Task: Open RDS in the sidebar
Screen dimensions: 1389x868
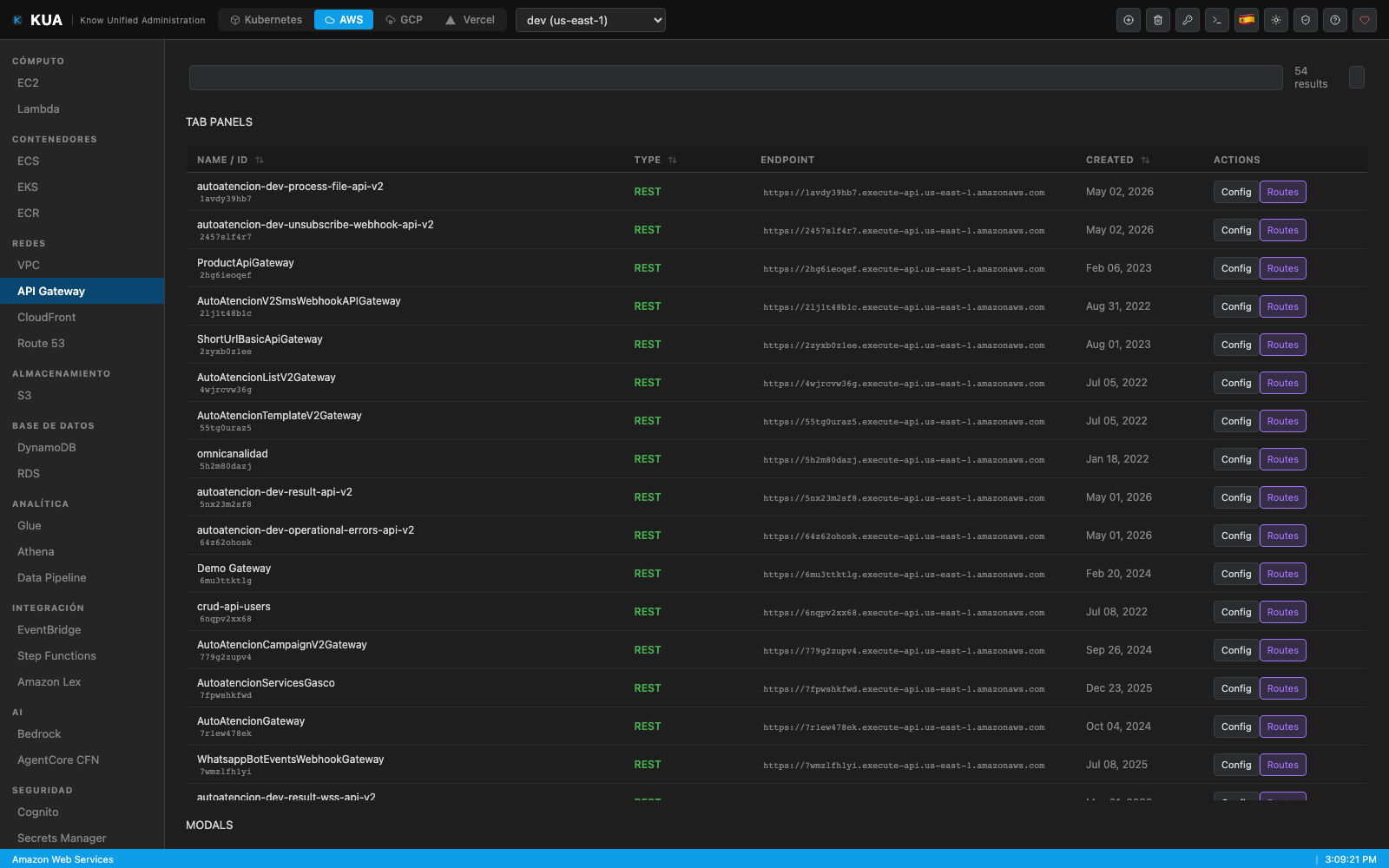Action: [82, 474]
